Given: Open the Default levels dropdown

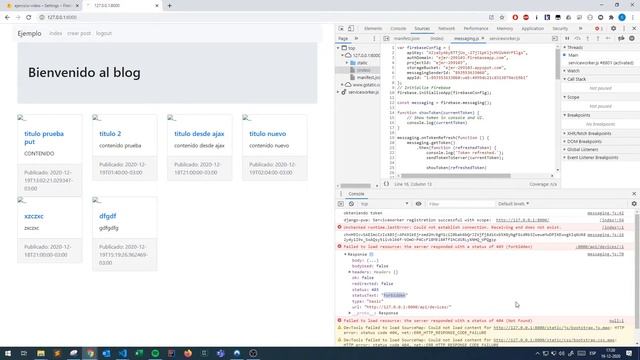Looking at the screenshot, I should 513,204.
